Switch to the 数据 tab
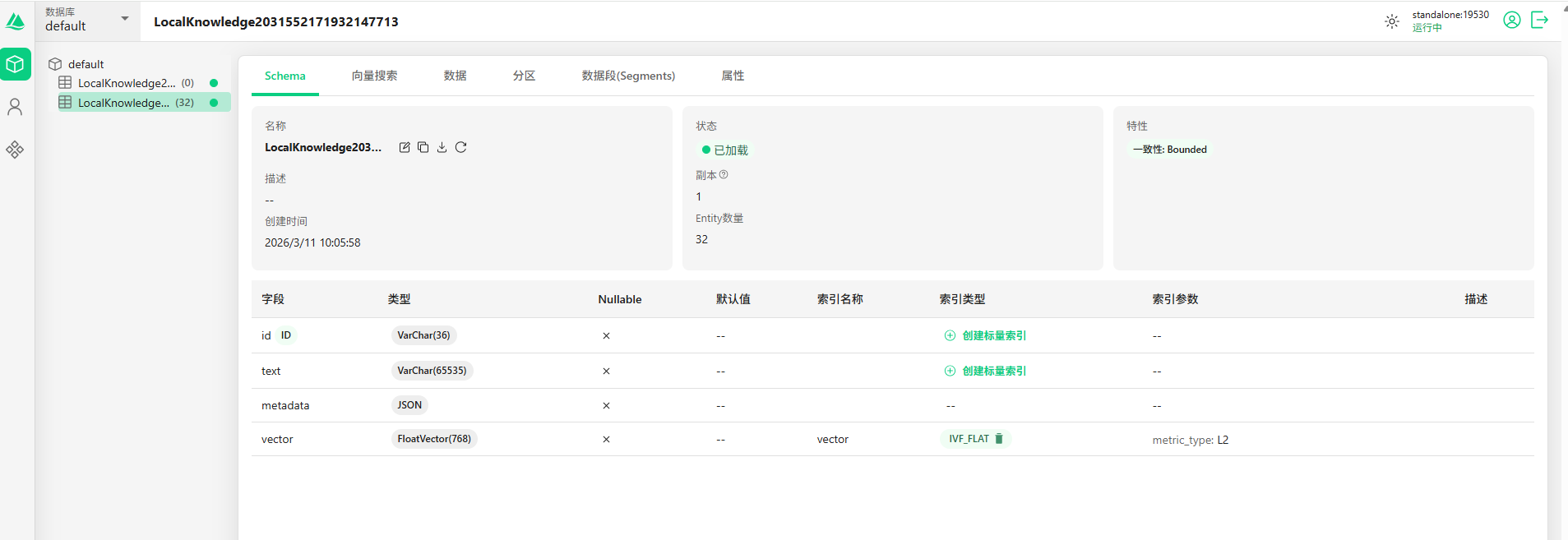1568x540 pixels. (456, 76)
